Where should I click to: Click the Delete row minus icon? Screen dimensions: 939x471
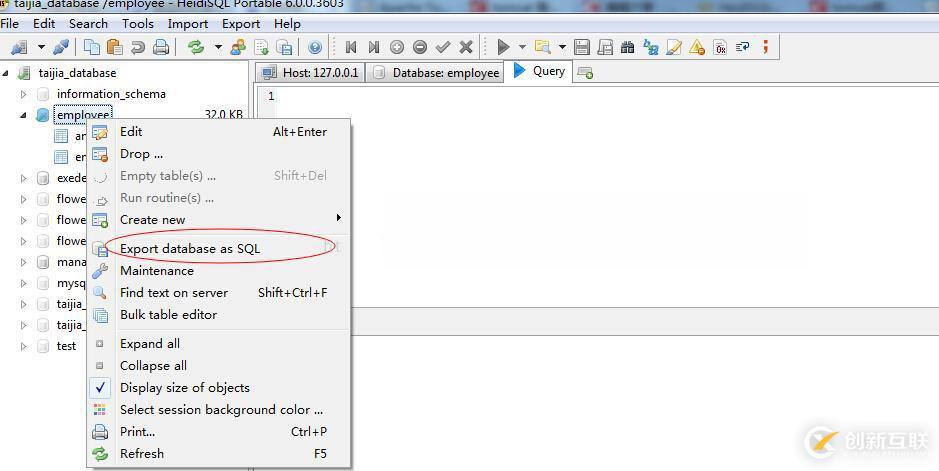(420, 47)
